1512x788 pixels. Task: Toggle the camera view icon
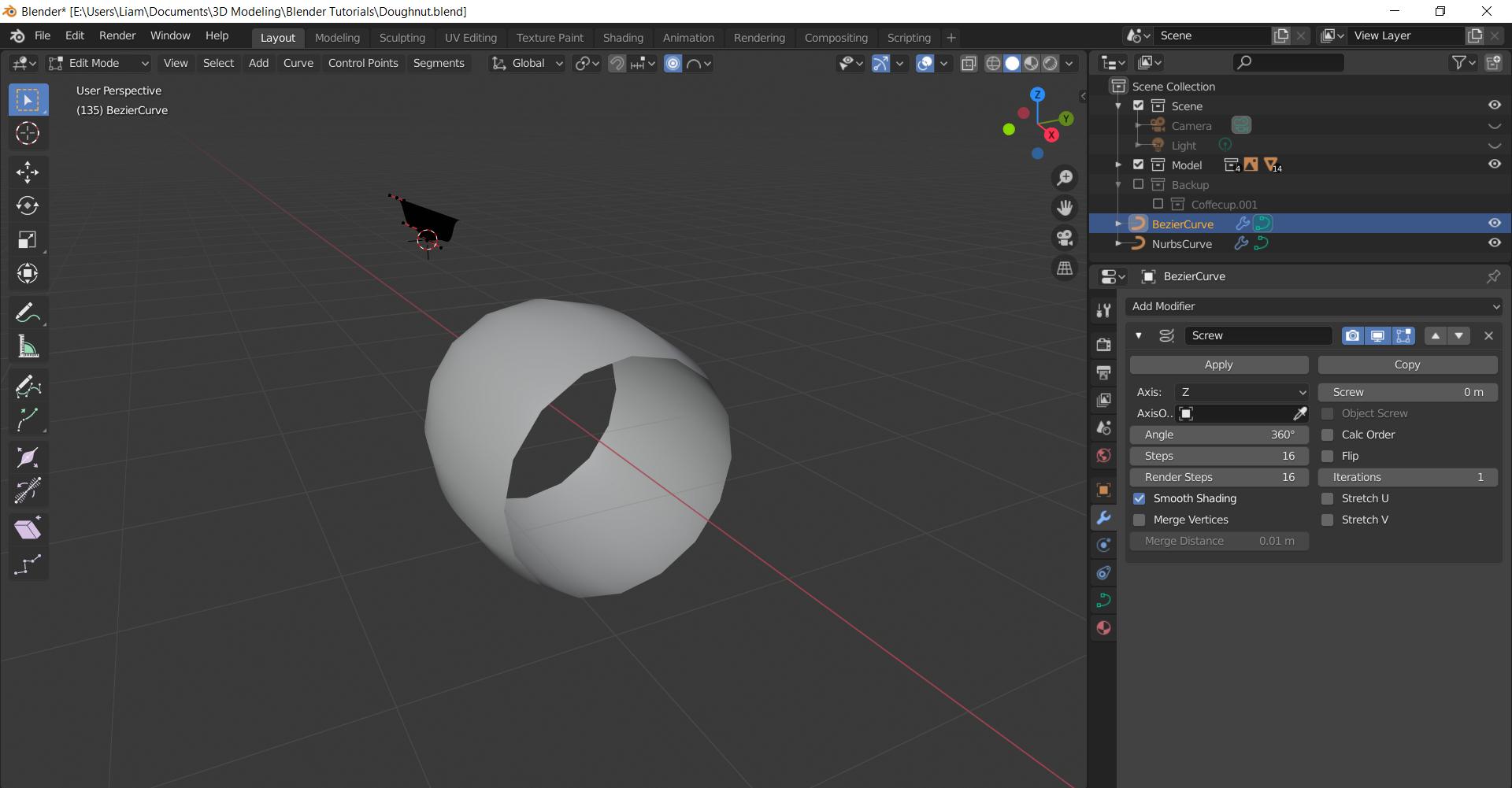1065,238
